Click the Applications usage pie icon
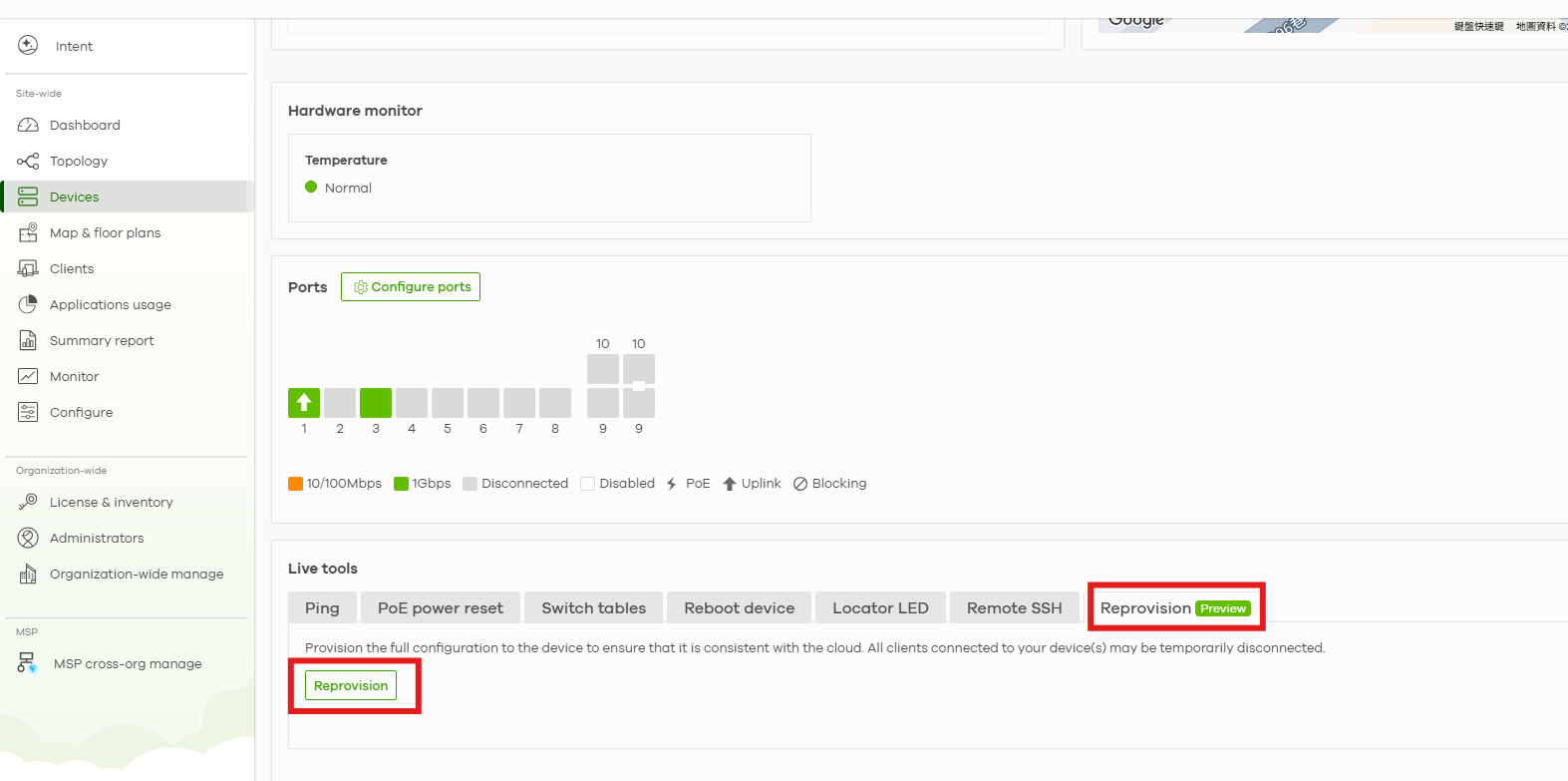The height and width of the screenshot is (781, 1568). coord(28,304)
